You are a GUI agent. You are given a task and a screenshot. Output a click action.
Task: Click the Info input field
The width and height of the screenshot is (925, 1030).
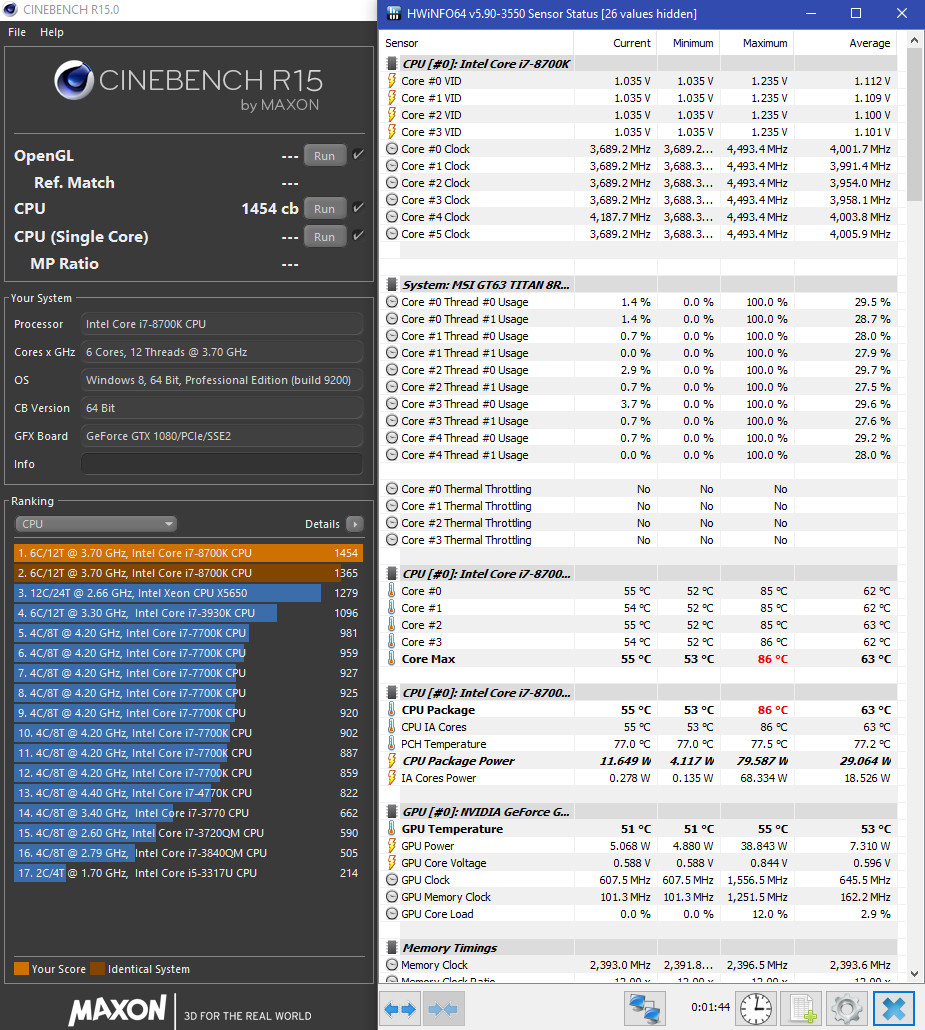click(221, 464)
